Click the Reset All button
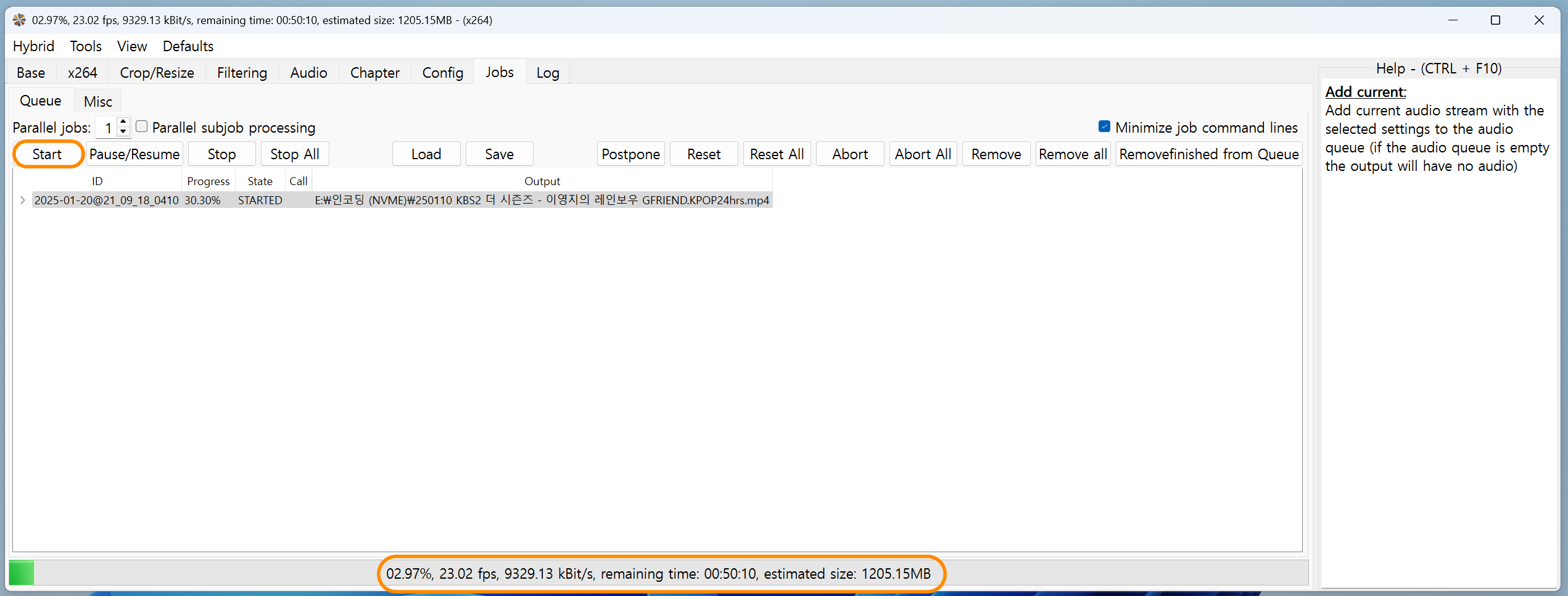Viewport: 1568px width, 596px height. [777, 154]
